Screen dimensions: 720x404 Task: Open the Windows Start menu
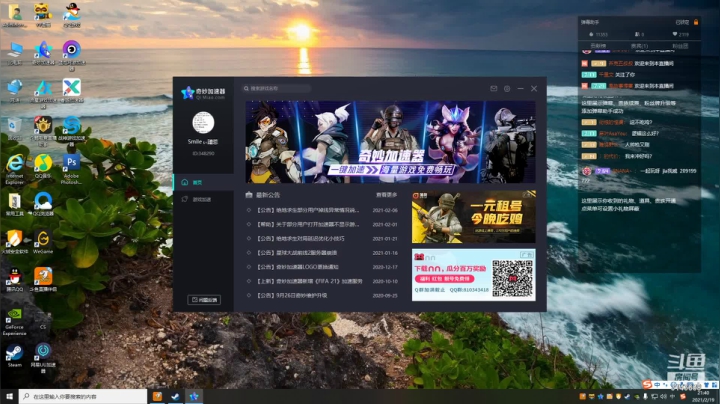click(9, 396)
